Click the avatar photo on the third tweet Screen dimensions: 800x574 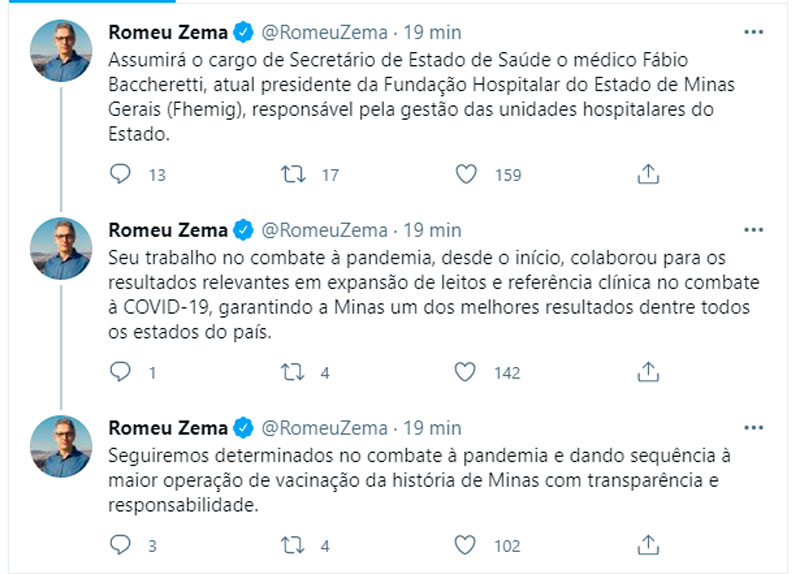coord(62,446)
